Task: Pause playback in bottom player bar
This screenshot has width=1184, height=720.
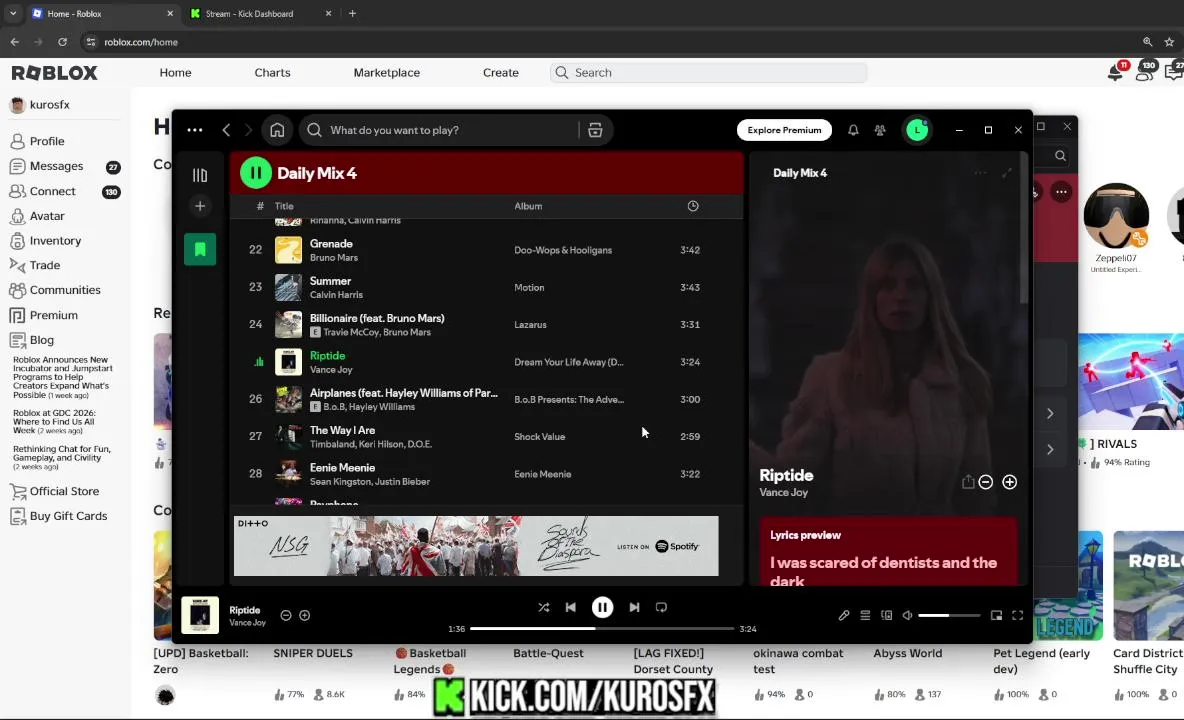Action: pos(603,607)
